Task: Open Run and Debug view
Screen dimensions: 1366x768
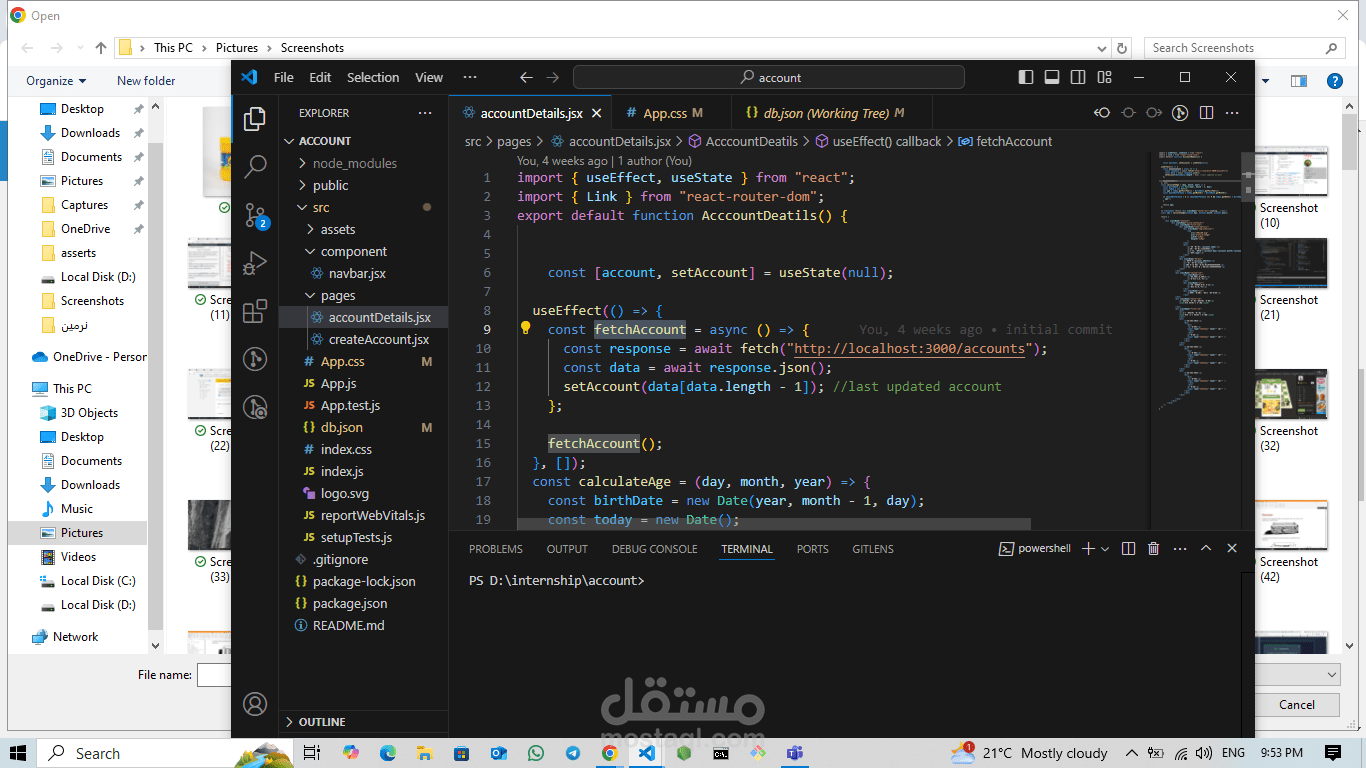Action: click(x=255, y=263)
